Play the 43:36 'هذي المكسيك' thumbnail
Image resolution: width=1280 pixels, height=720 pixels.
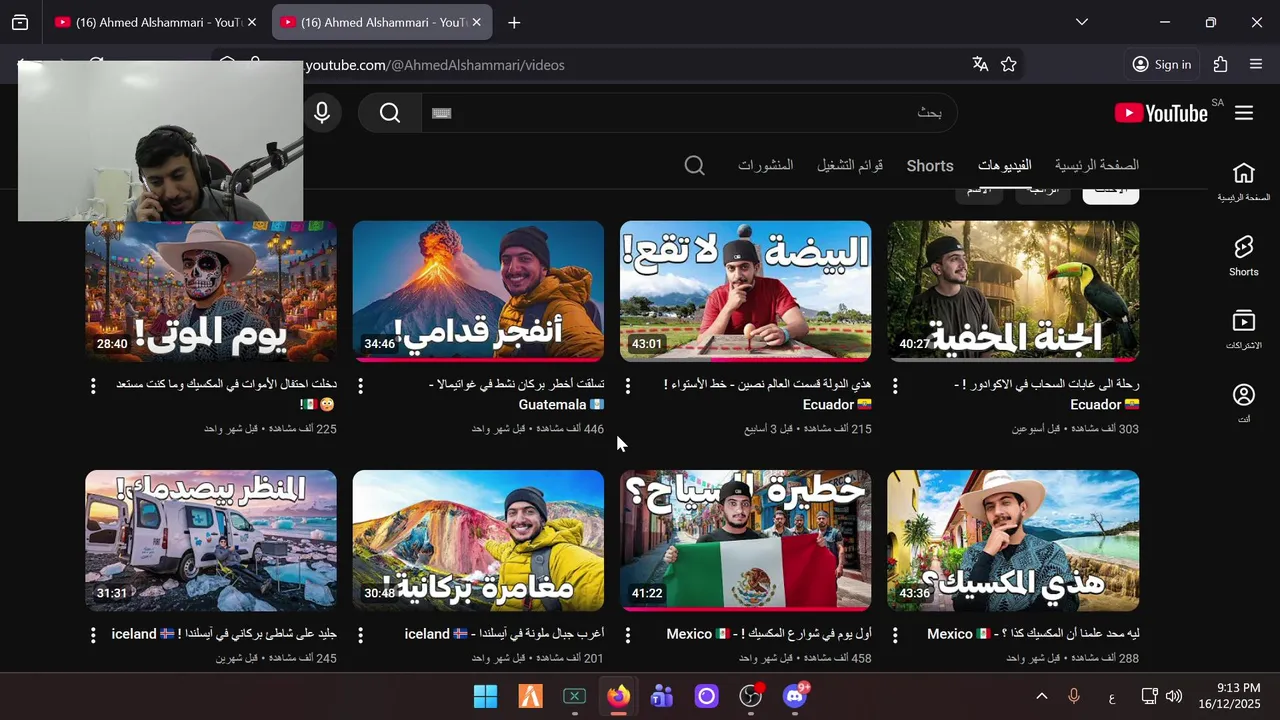[x=1013, y=541]
